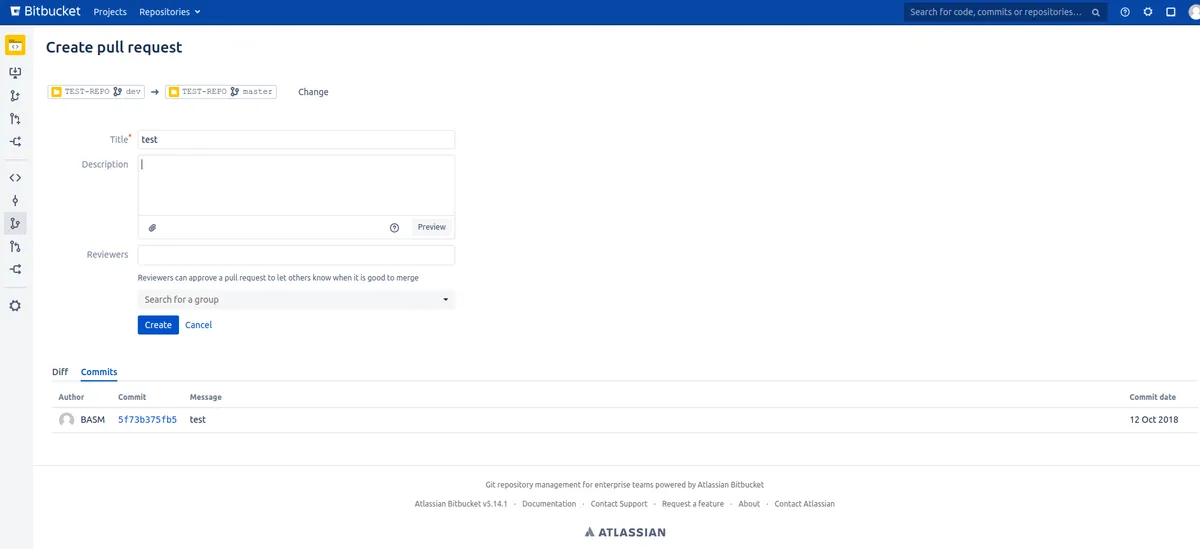
Task: Open the Commits icon in sidebar
Action: click(x=15, y=200)
